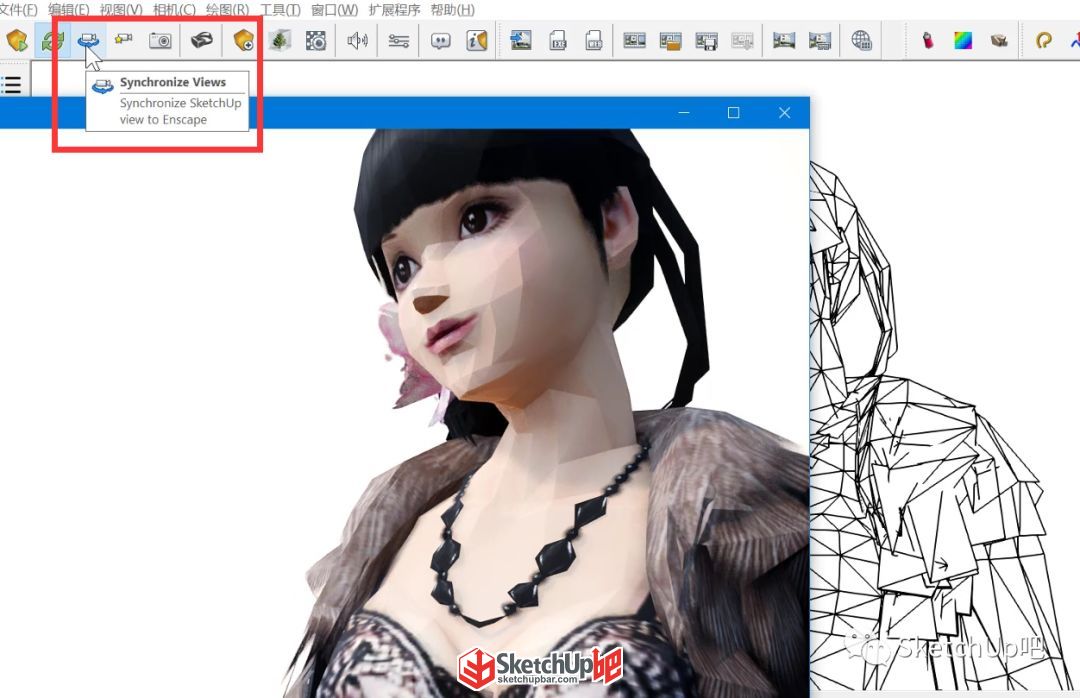Click the Synchronize Views camera icon
This screenshot has height=698, width=1080.
pyautogui.click(x=87, y=41)
